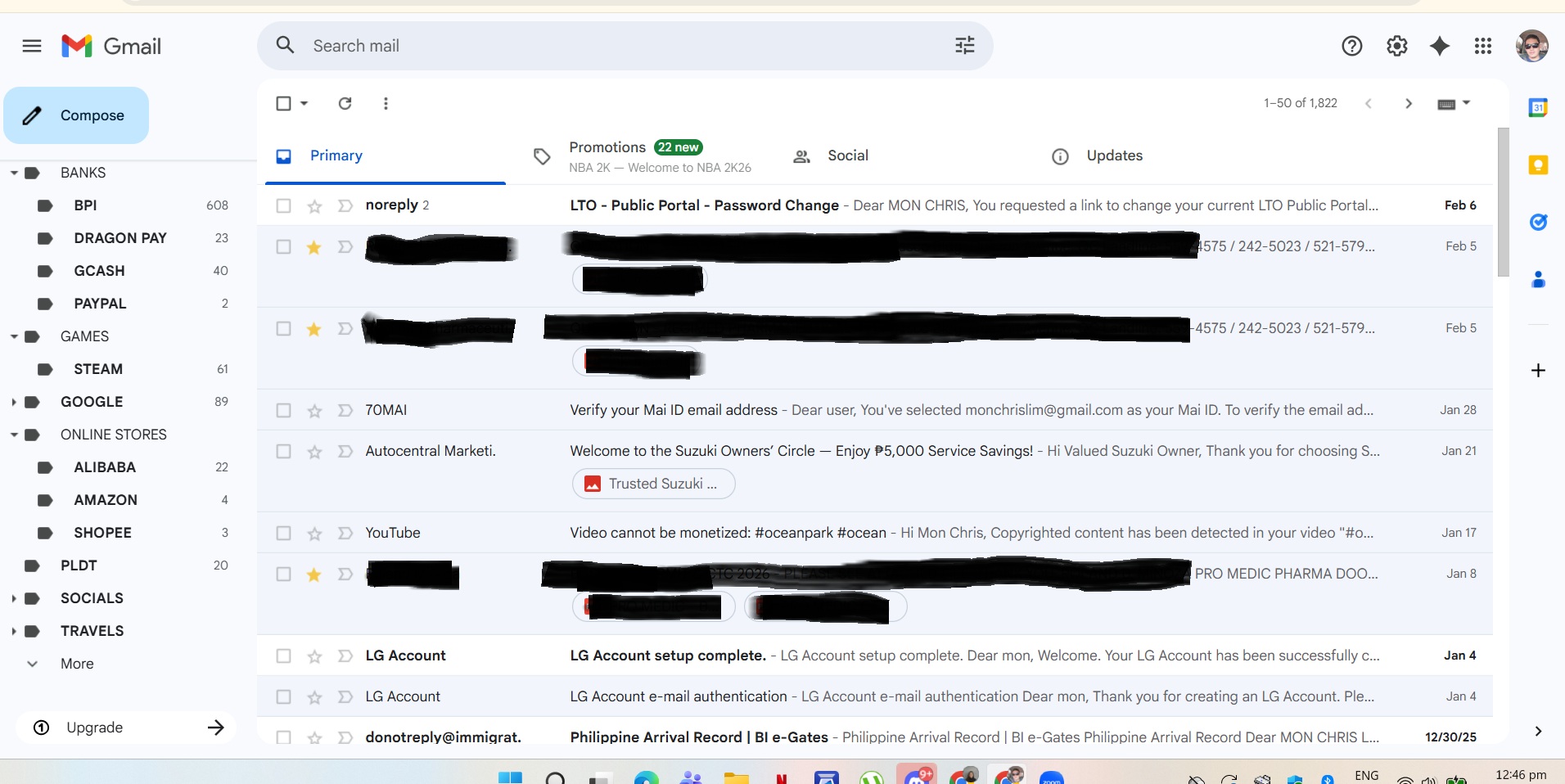Compose a new email
Image resolution: width=1565 pixels, height=784 pixels.
pyautogui.click(x=76, y=115)
